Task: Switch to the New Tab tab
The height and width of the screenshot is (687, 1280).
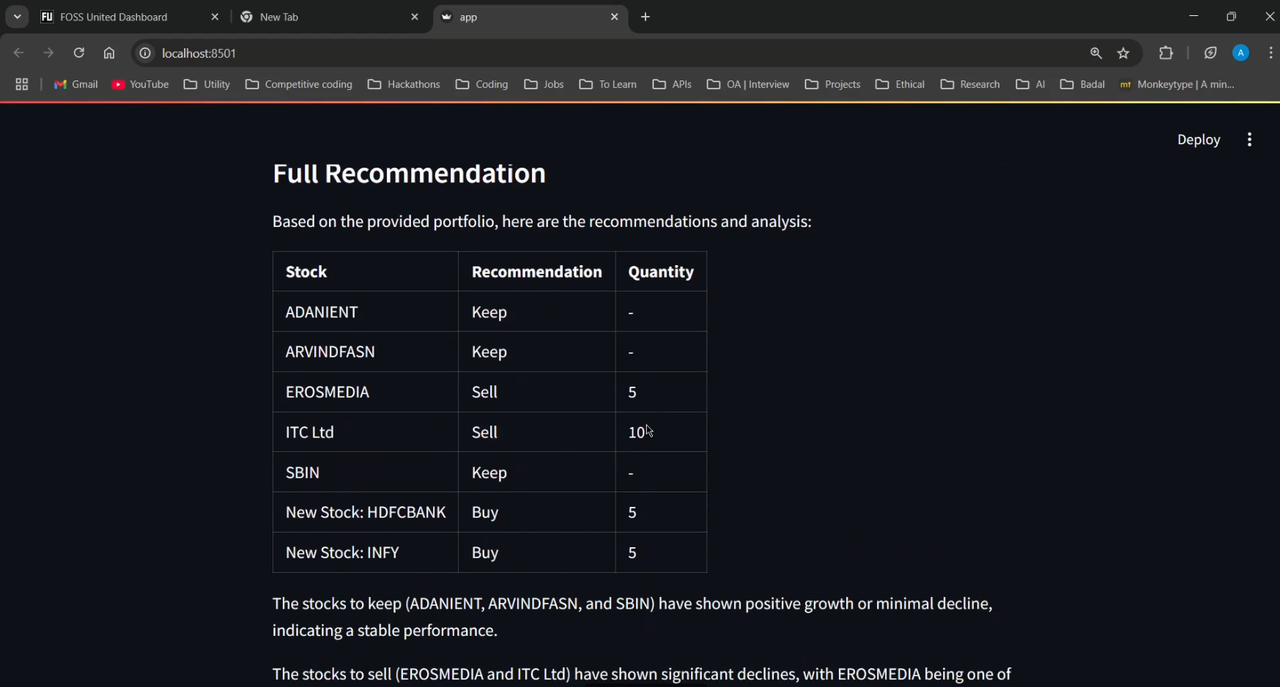Action: (330, 17)
